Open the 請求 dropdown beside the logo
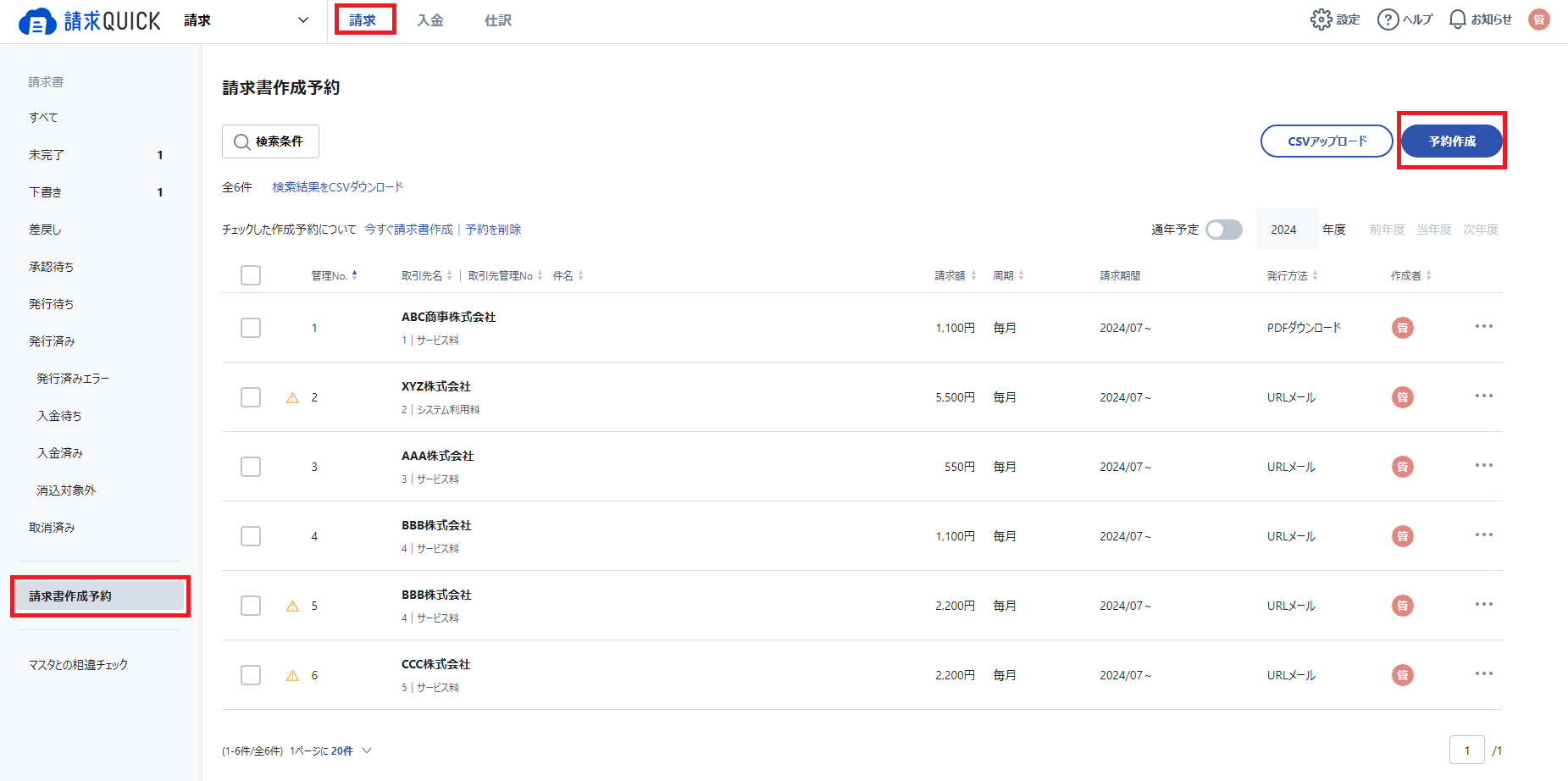Viewport: 1568px width, 781px height. coord(246,20)
